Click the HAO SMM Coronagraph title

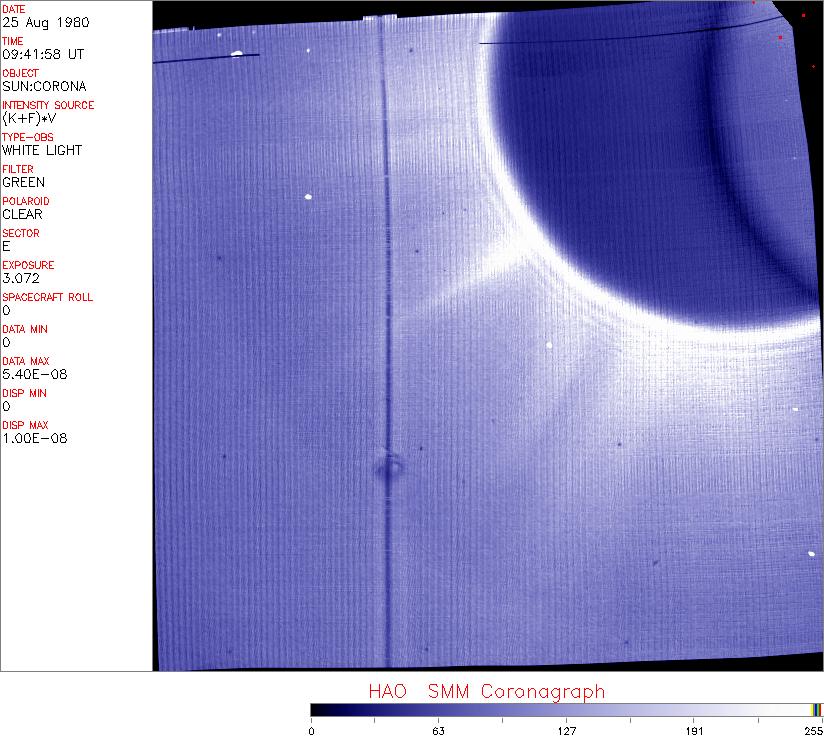tap(486, 692)
